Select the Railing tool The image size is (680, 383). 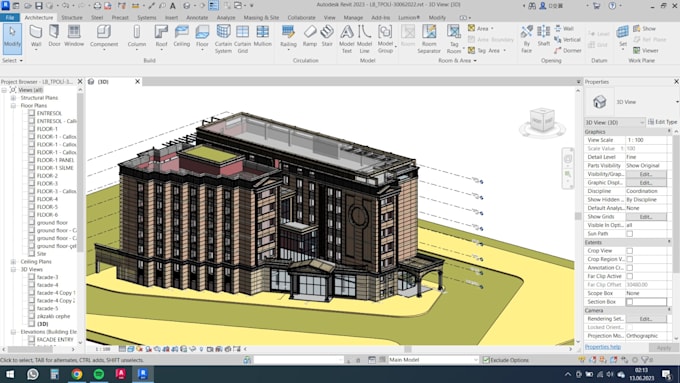(x=288, y=36)
